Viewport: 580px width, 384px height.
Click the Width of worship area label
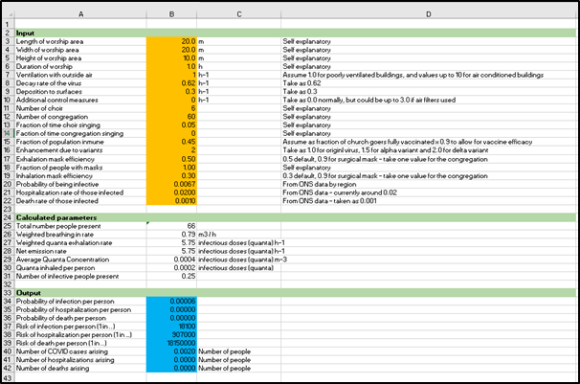point(47,50)
